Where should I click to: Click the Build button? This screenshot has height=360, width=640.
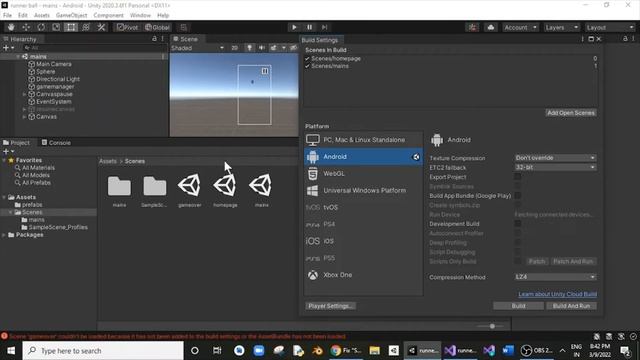tap(518, 306)
